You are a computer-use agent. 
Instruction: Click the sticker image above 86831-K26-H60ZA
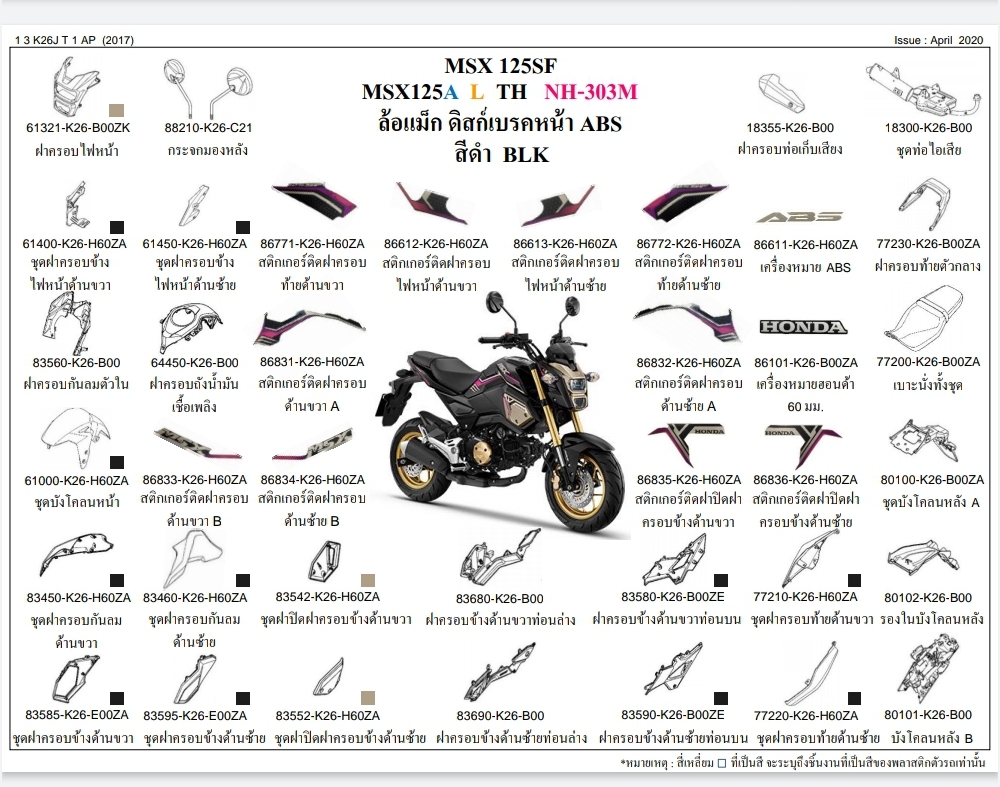click(309, 327)
